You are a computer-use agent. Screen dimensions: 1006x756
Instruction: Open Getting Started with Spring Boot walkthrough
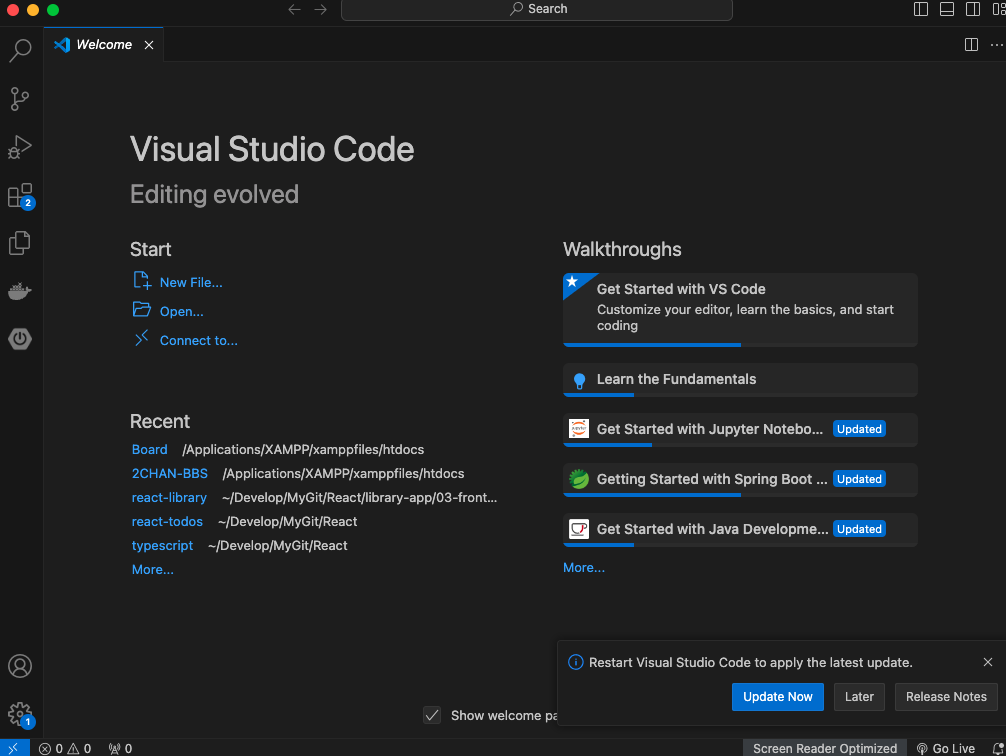[x=740, y=479]
